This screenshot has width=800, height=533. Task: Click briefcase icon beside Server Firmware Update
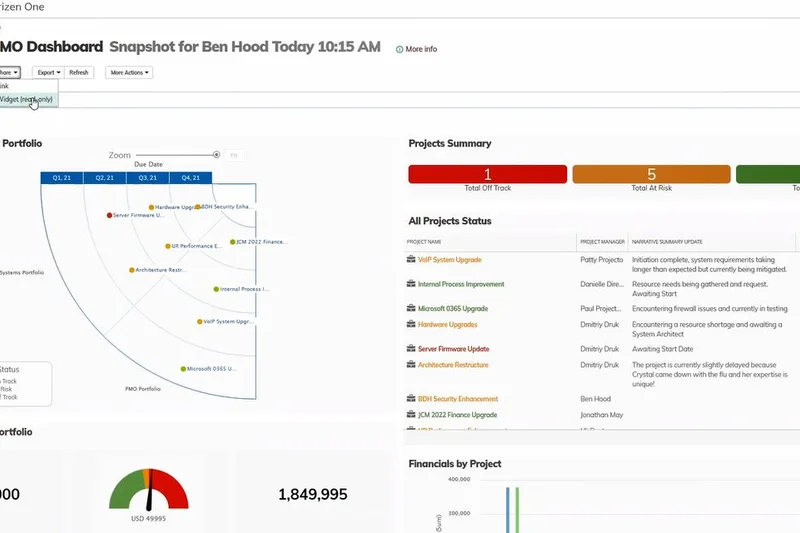(411, 349)
